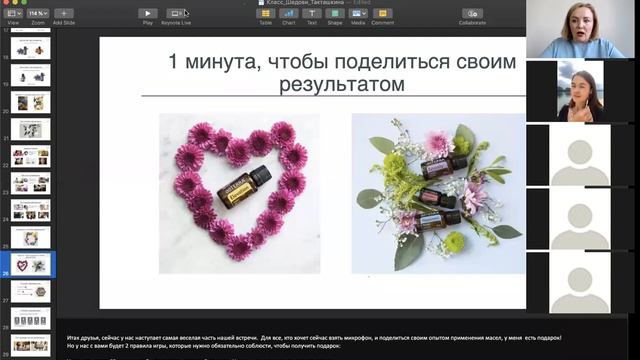This screenshot has width=640, height=360.
Task: Select the bottom avatar placeholder participant tile
Action: (x=580, y=283)
